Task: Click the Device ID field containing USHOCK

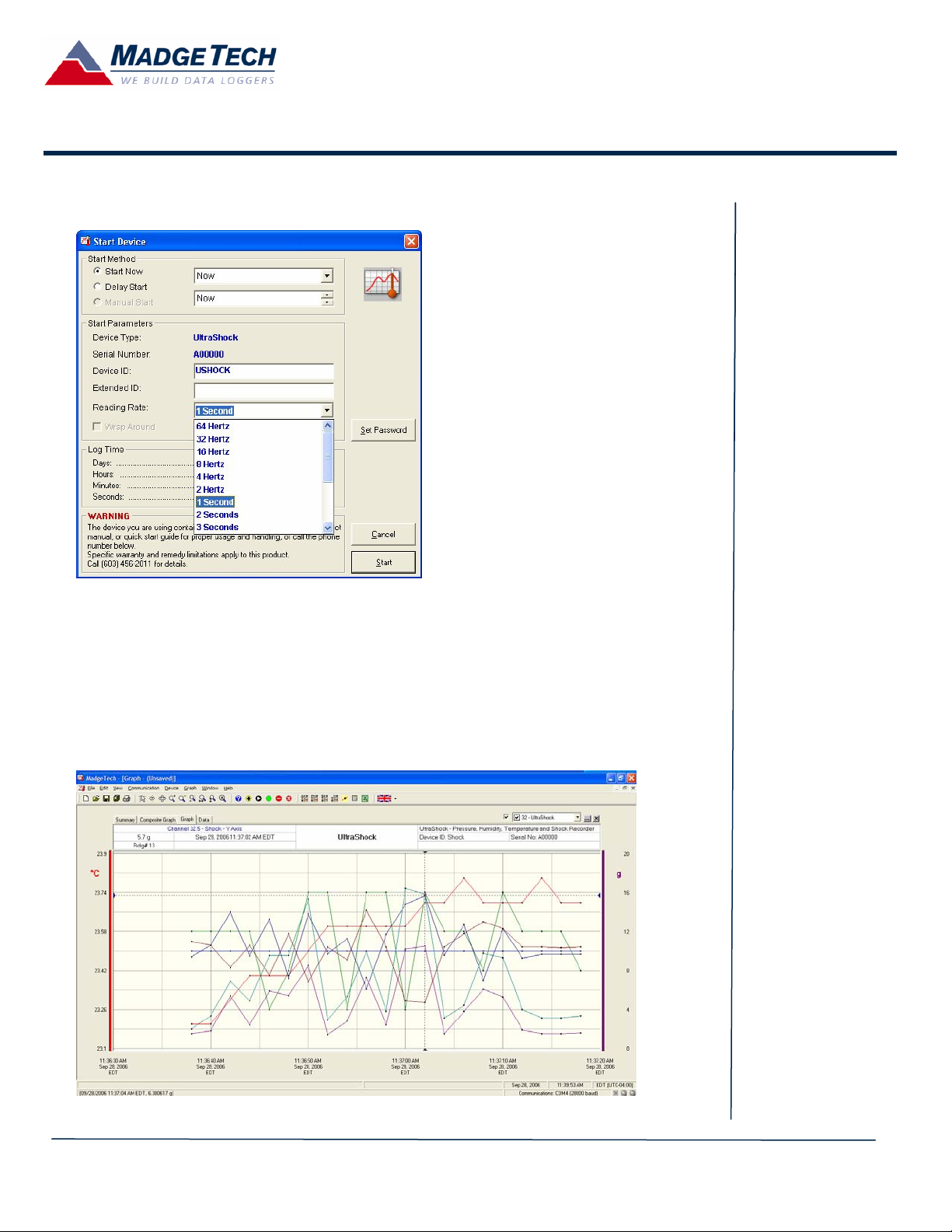Action: [x=263, y=371]
